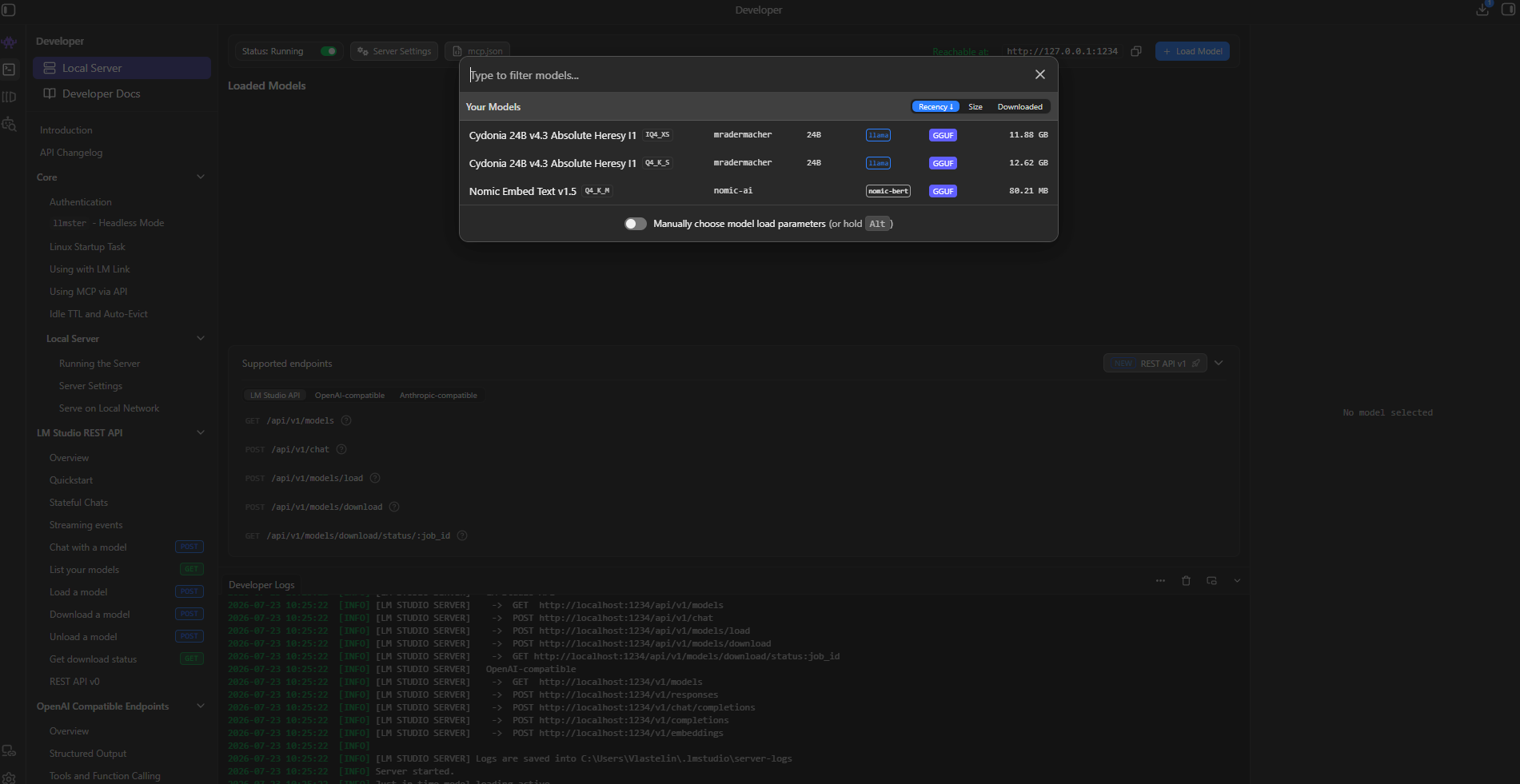Collapse OpenAI Compatible Endpoints section

pyautogui.click(x=201, y=706)
